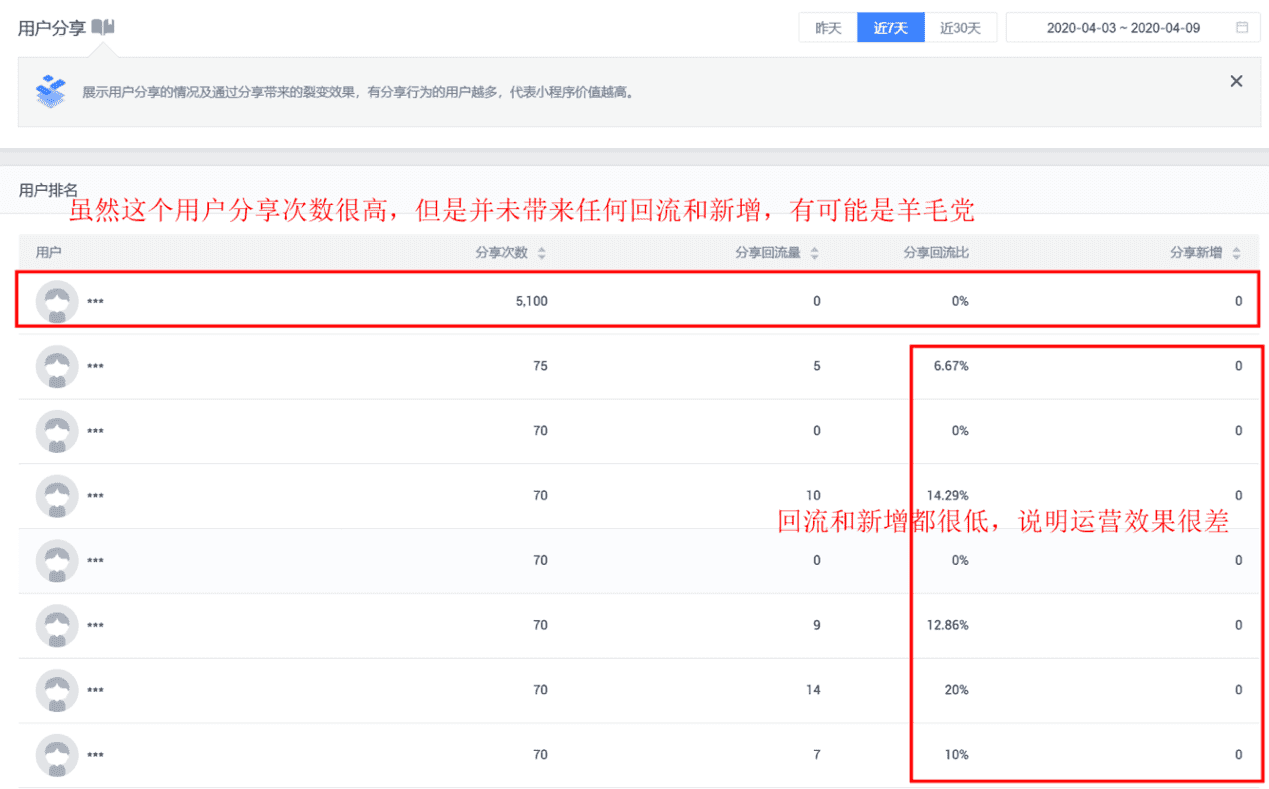Sort table by 分享回流量 column

pos(814,253)
